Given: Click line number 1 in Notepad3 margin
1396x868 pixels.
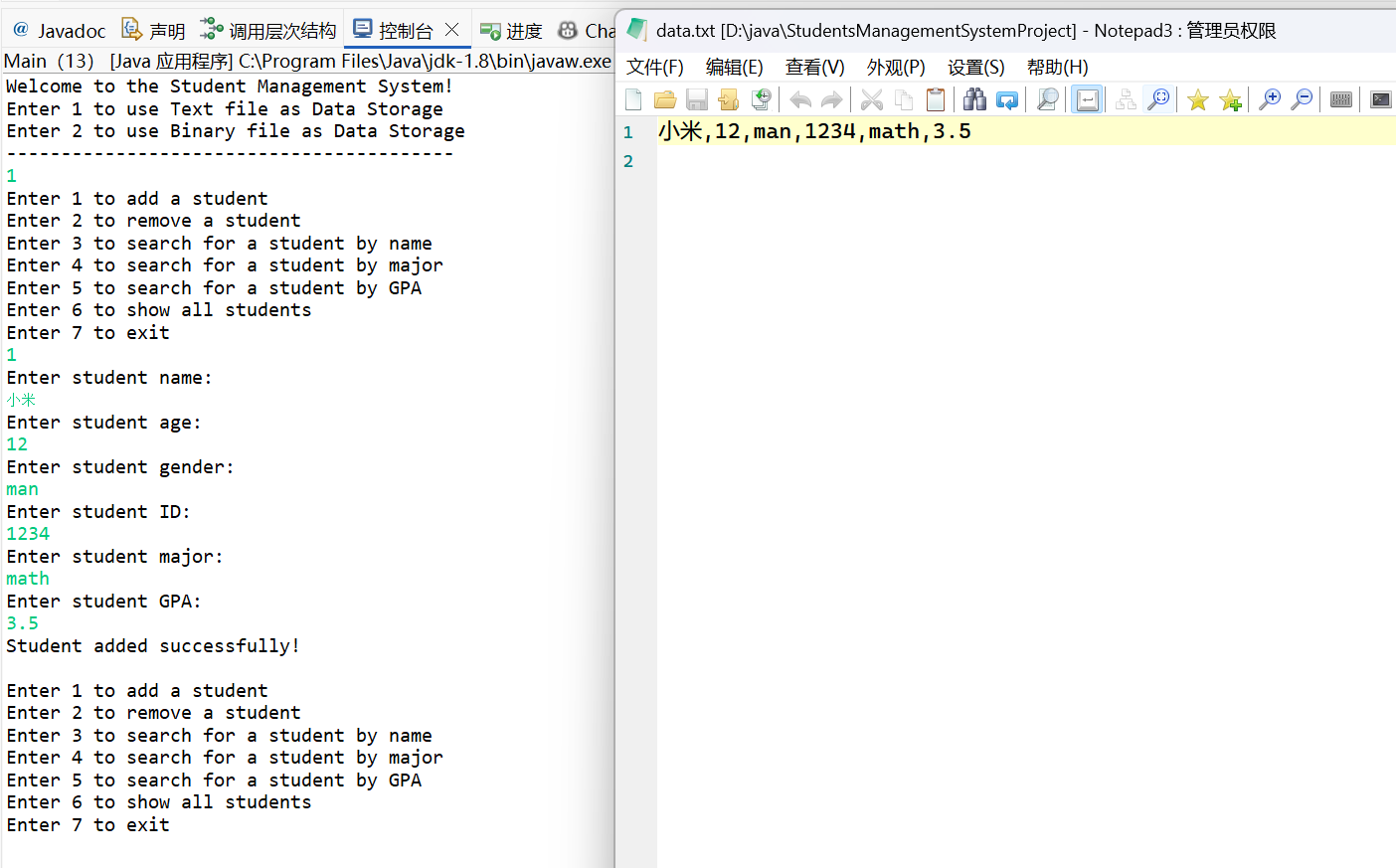Looking at the screenshot, I should 628,132.
